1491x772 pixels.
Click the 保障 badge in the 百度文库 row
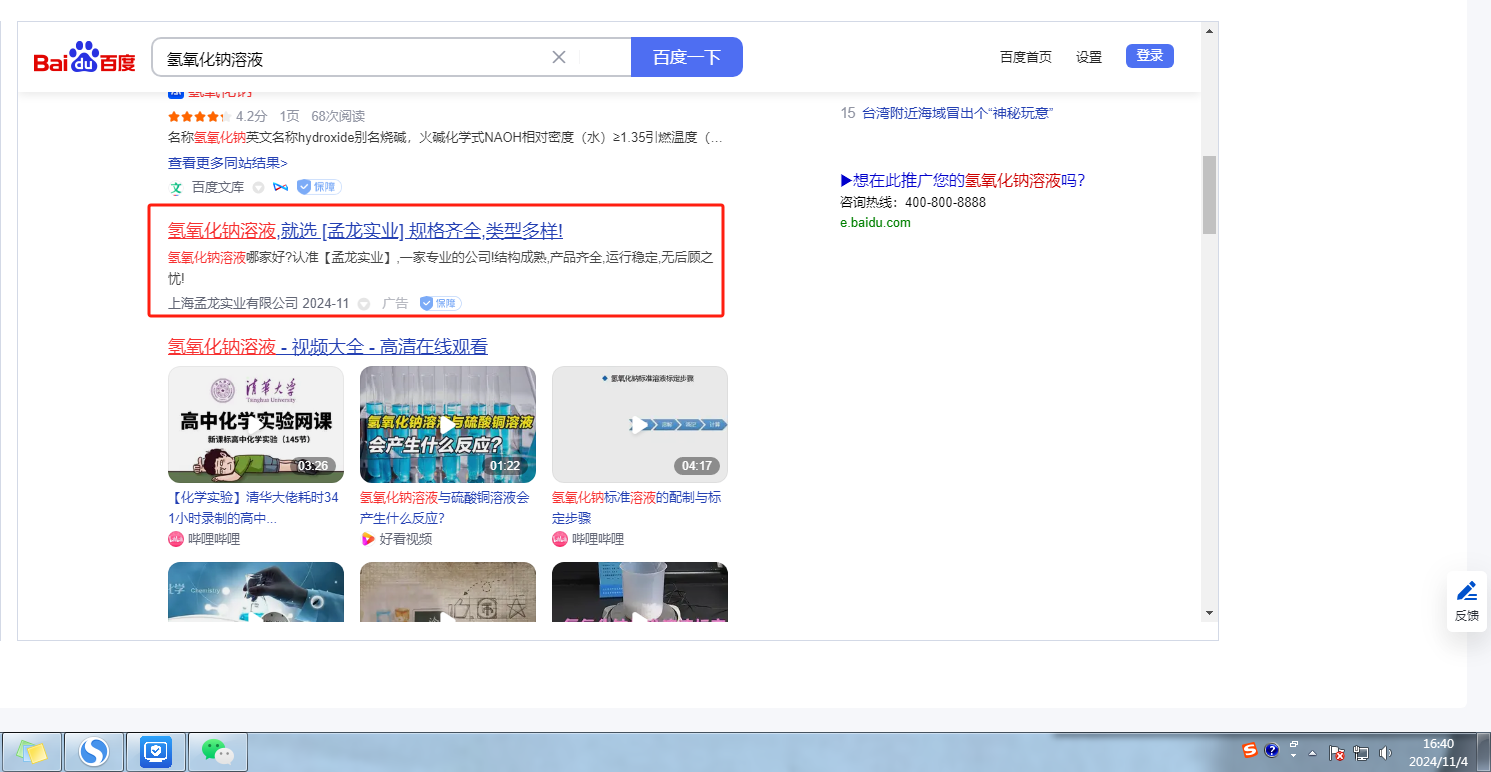click(x=320, y=187)
